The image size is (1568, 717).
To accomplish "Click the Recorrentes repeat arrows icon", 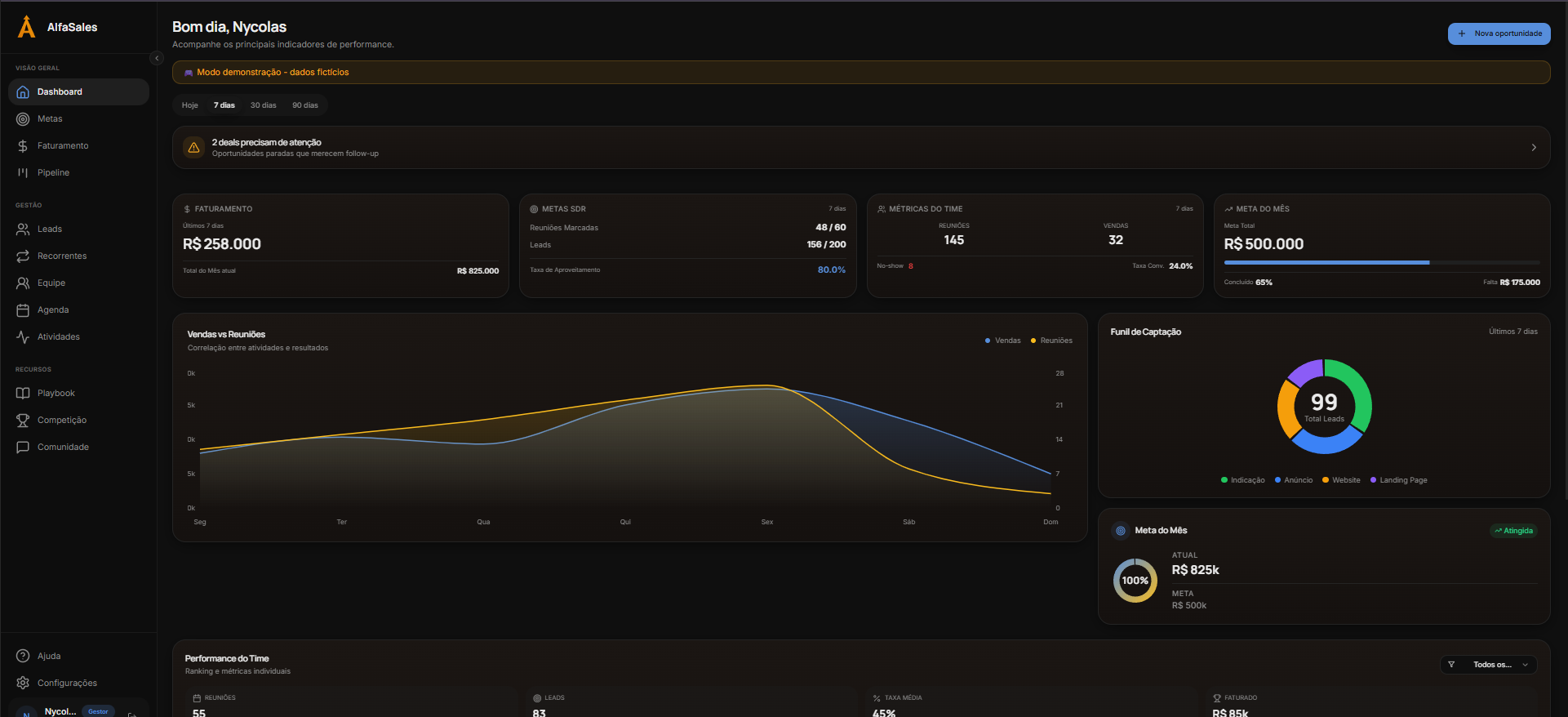I will click(x=23, y=256).
